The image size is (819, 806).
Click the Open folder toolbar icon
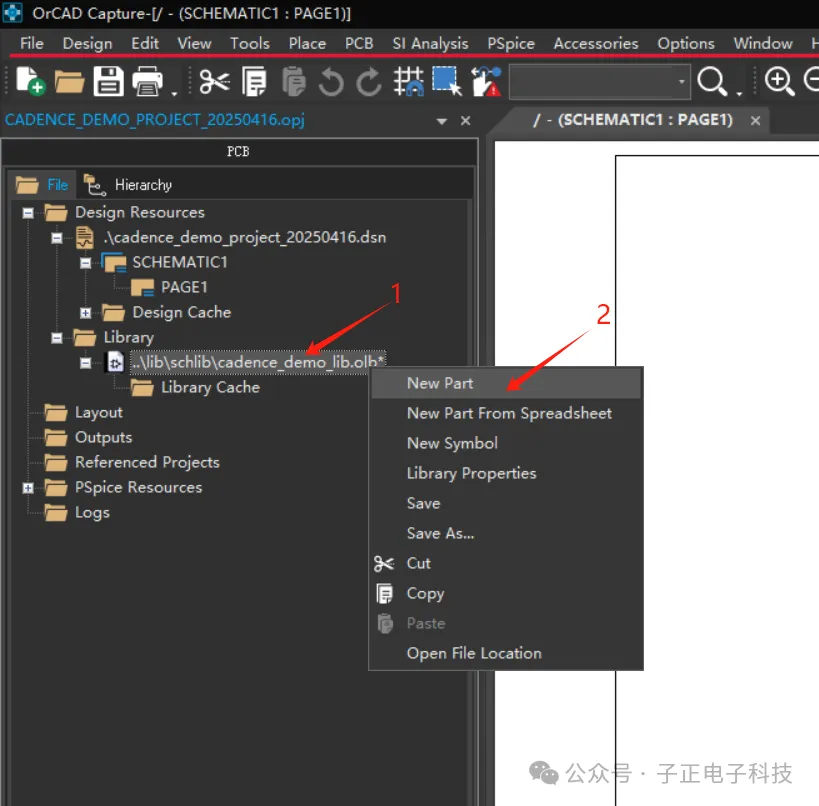[x=69, y=82]
